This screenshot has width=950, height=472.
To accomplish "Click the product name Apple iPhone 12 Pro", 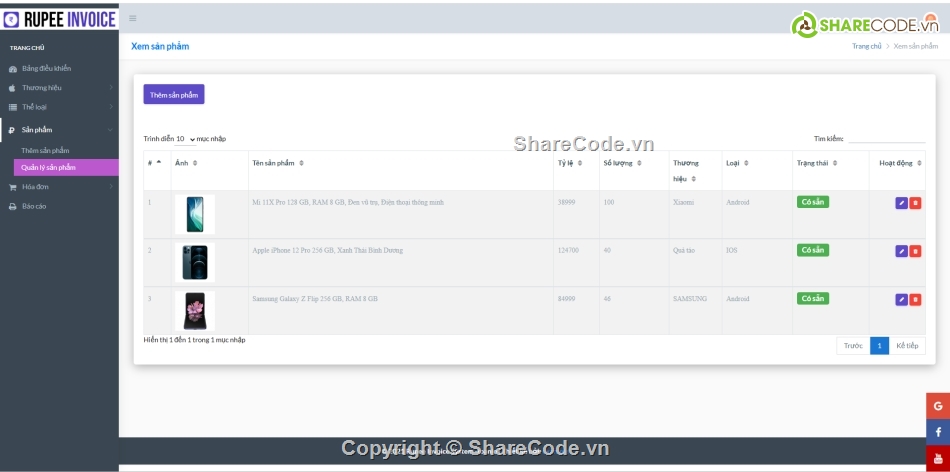I will click(327, 250).
